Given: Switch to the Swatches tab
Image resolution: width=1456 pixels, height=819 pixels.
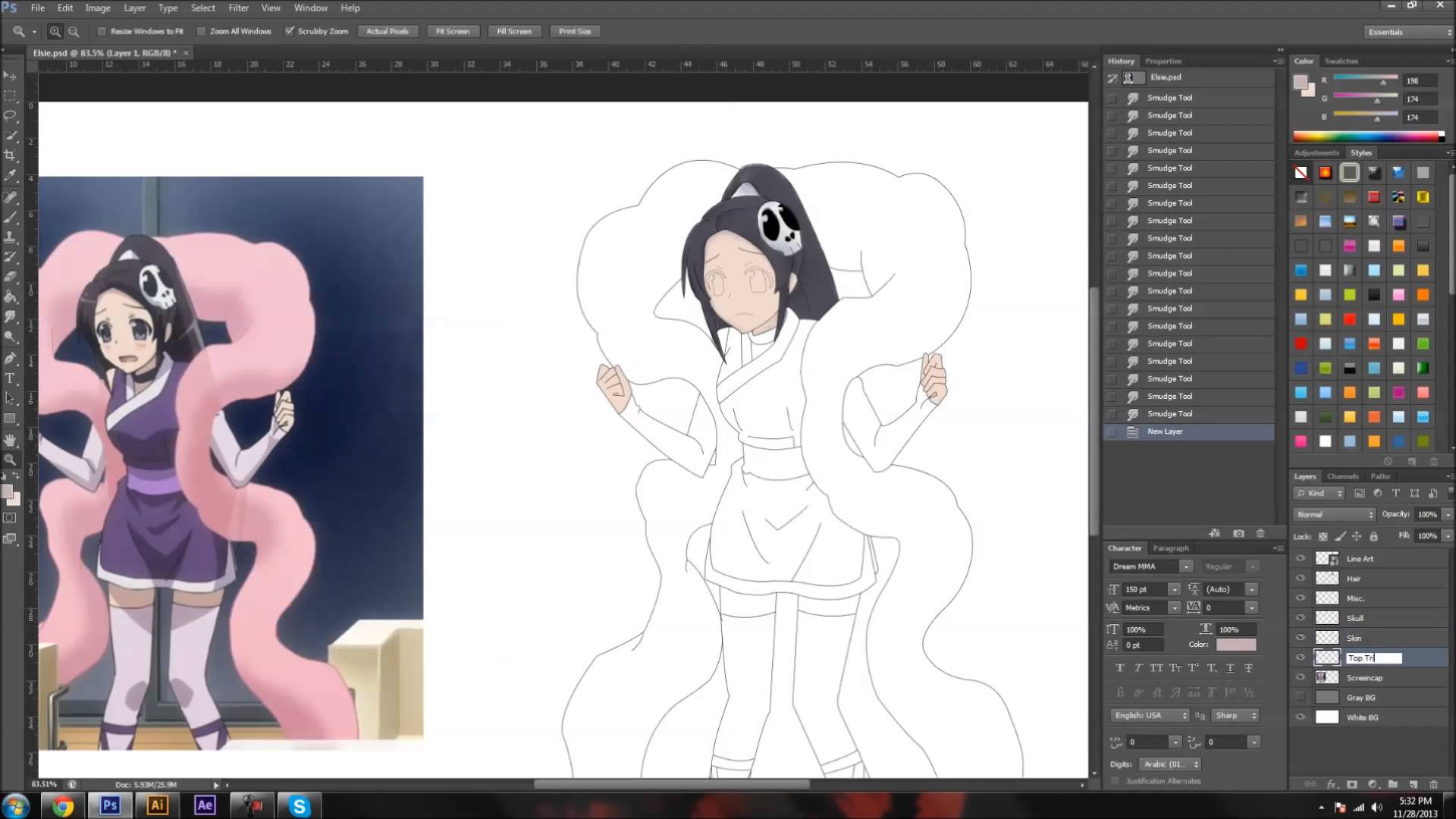Looking at the screenshot, I should (1341, 61).
